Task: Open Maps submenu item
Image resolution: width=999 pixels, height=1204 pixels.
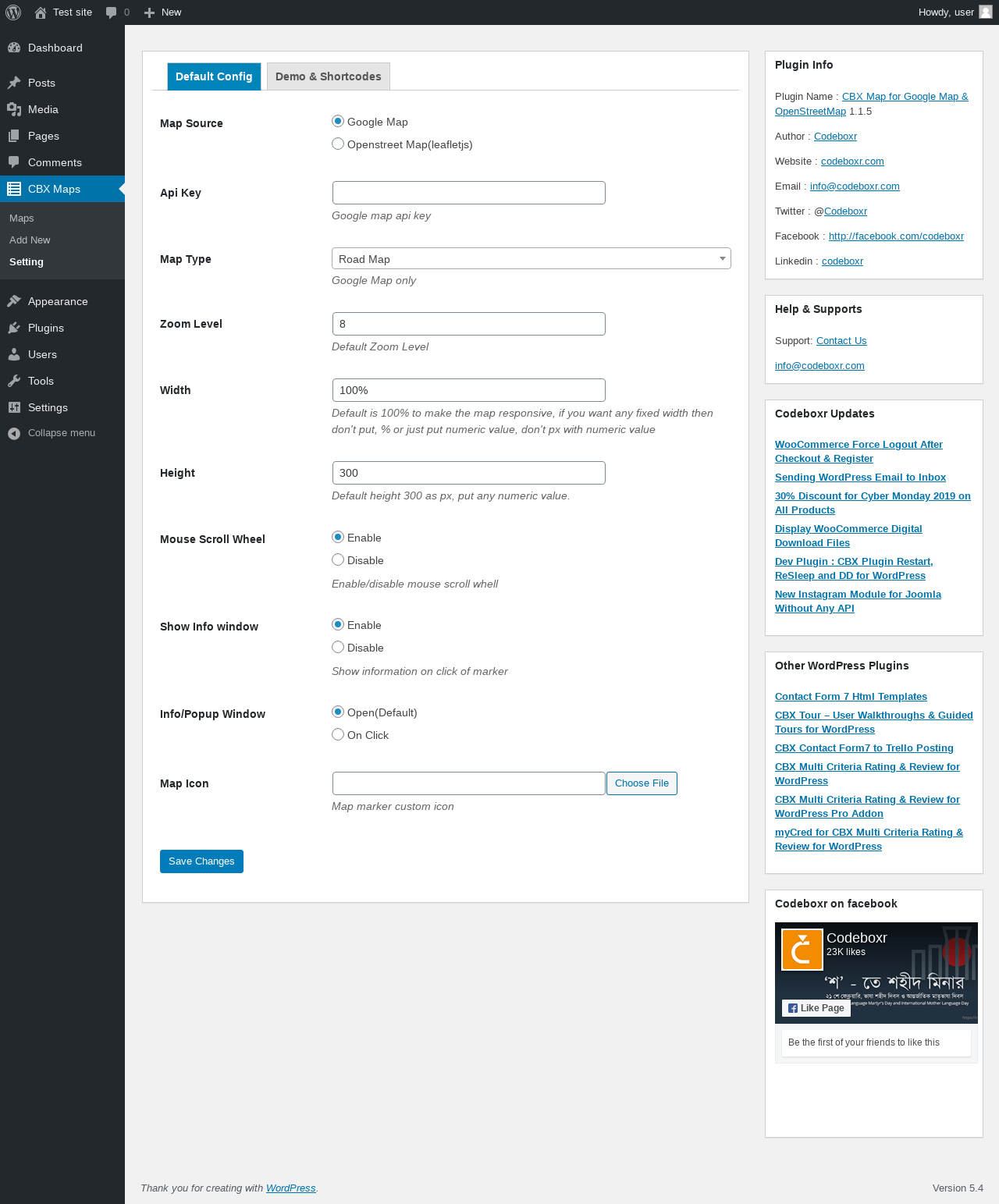Action: click(22, 218)
